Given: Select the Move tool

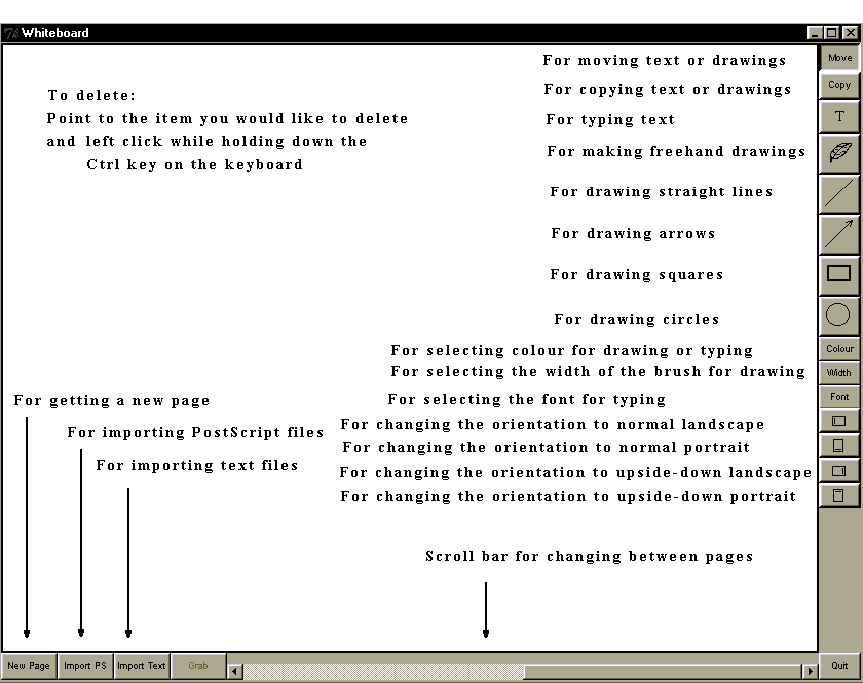Looking at the screenshot, I should [x=839, y=58].
